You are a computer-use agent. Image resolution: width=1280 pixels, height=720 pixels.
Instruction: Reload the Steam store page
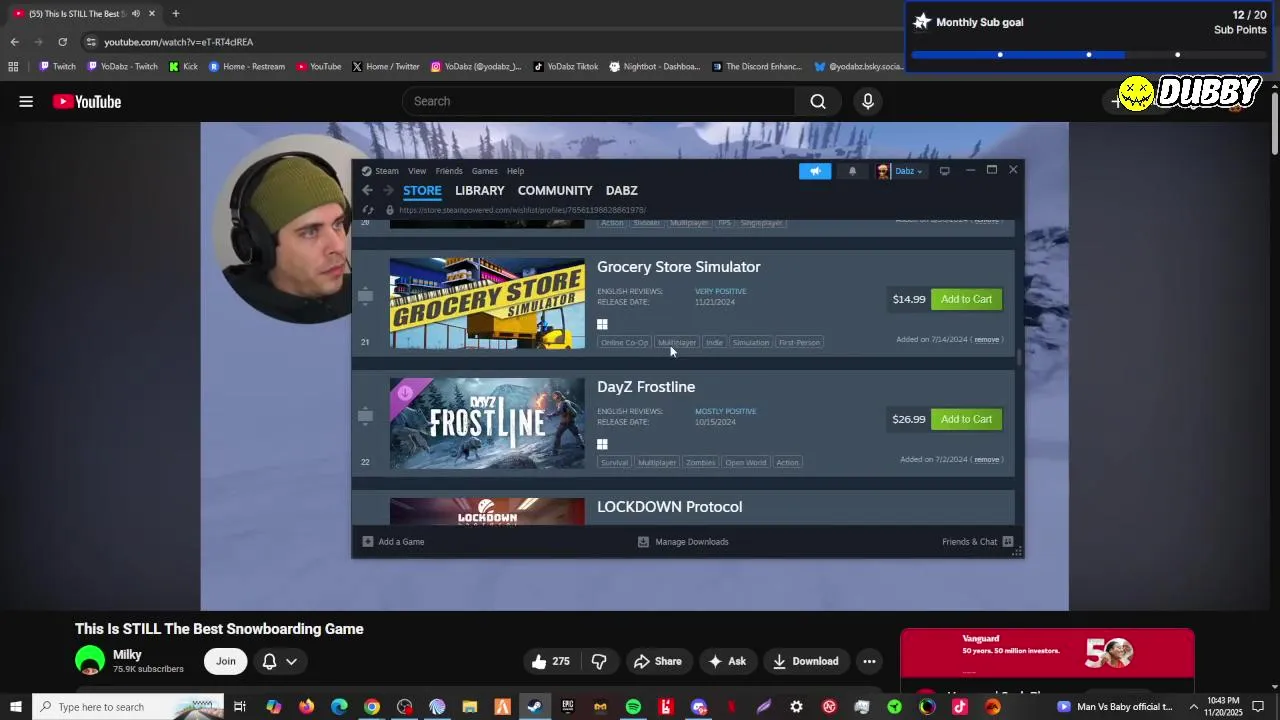[368, 210]
